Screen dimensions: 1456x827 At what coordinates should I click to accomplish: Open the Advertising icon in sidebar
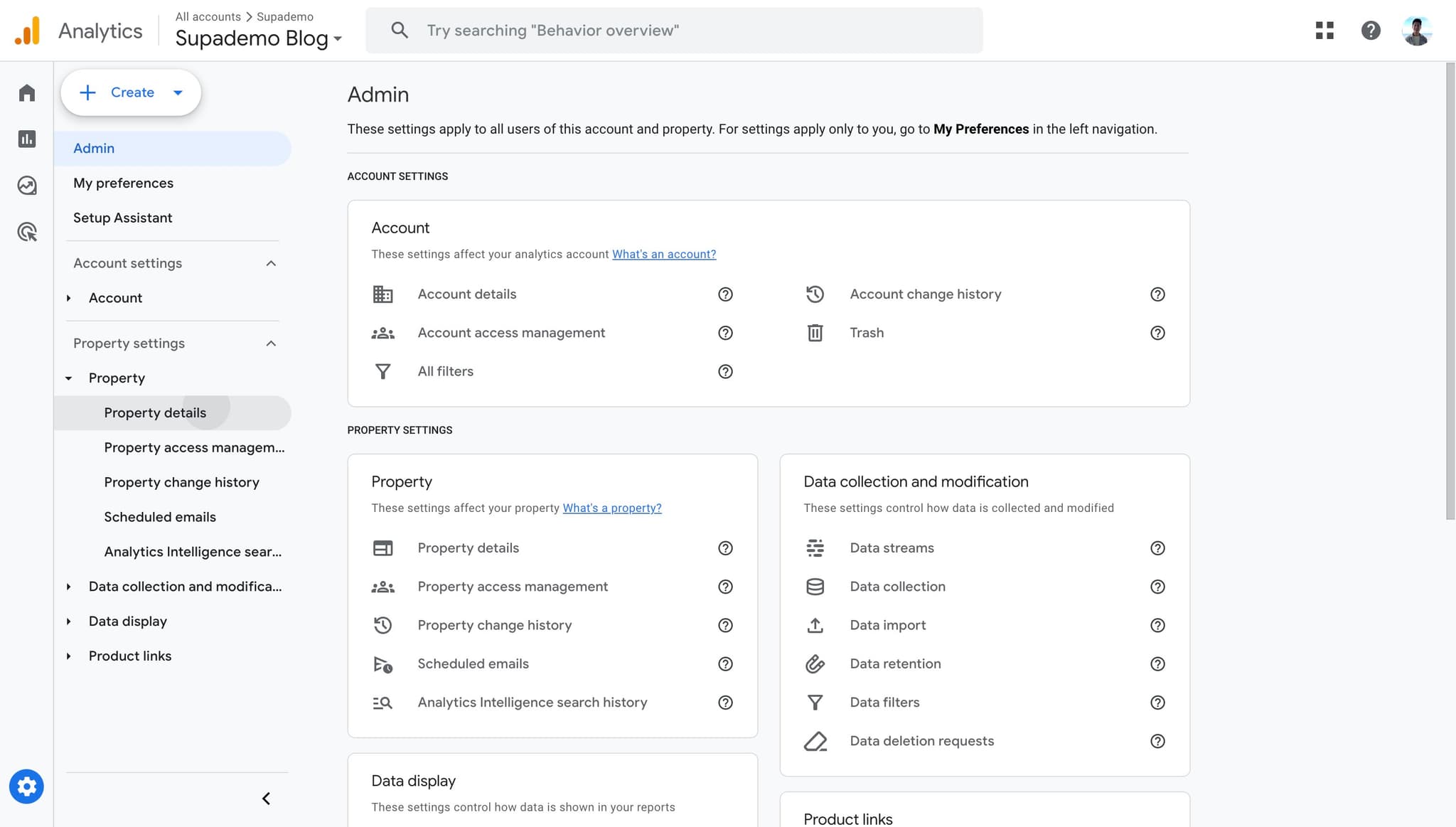click(x=27, y=232)
